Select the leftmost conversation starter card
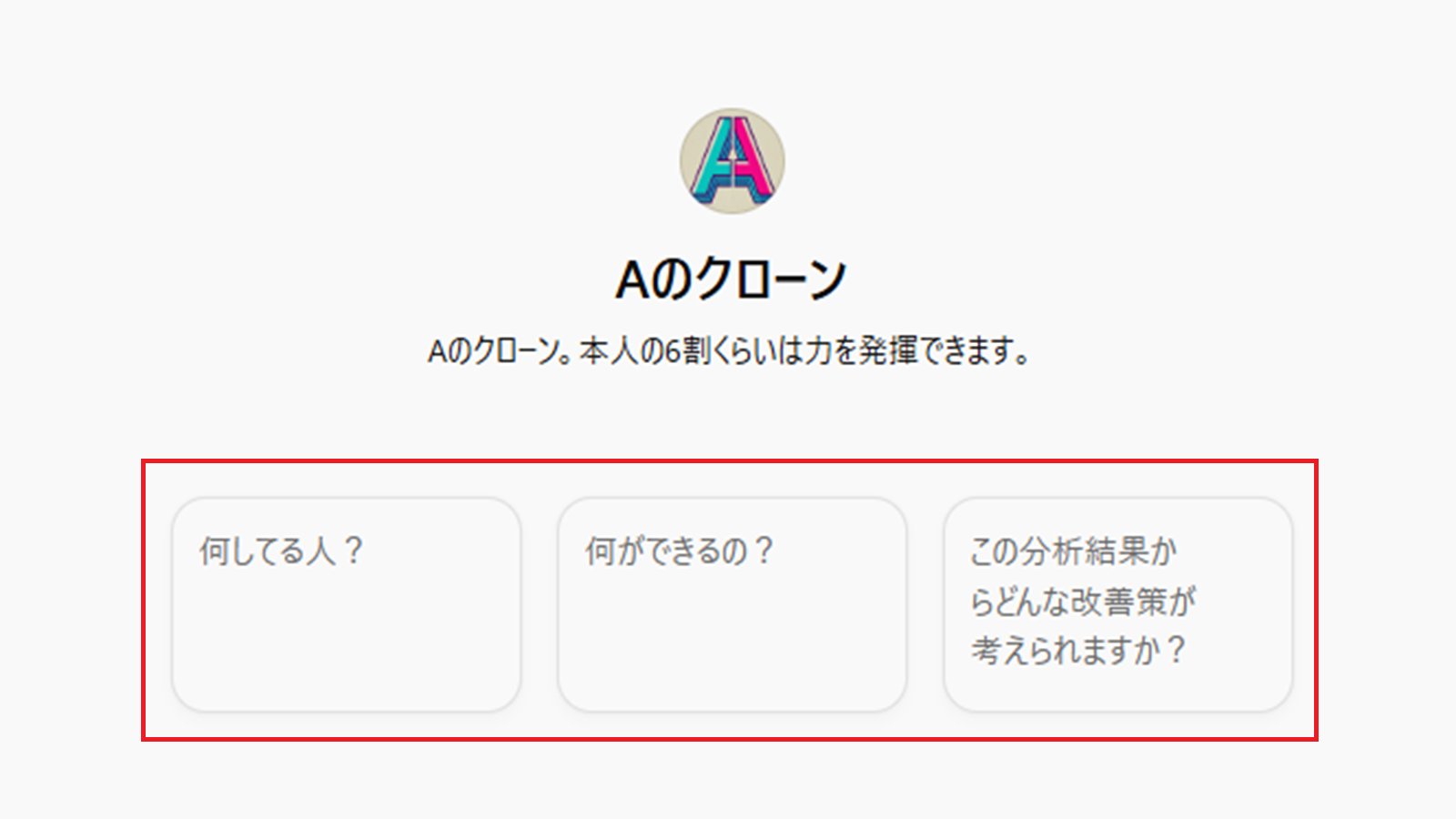Viewport: 1456px width, 819px height. [x=346, y=604]
